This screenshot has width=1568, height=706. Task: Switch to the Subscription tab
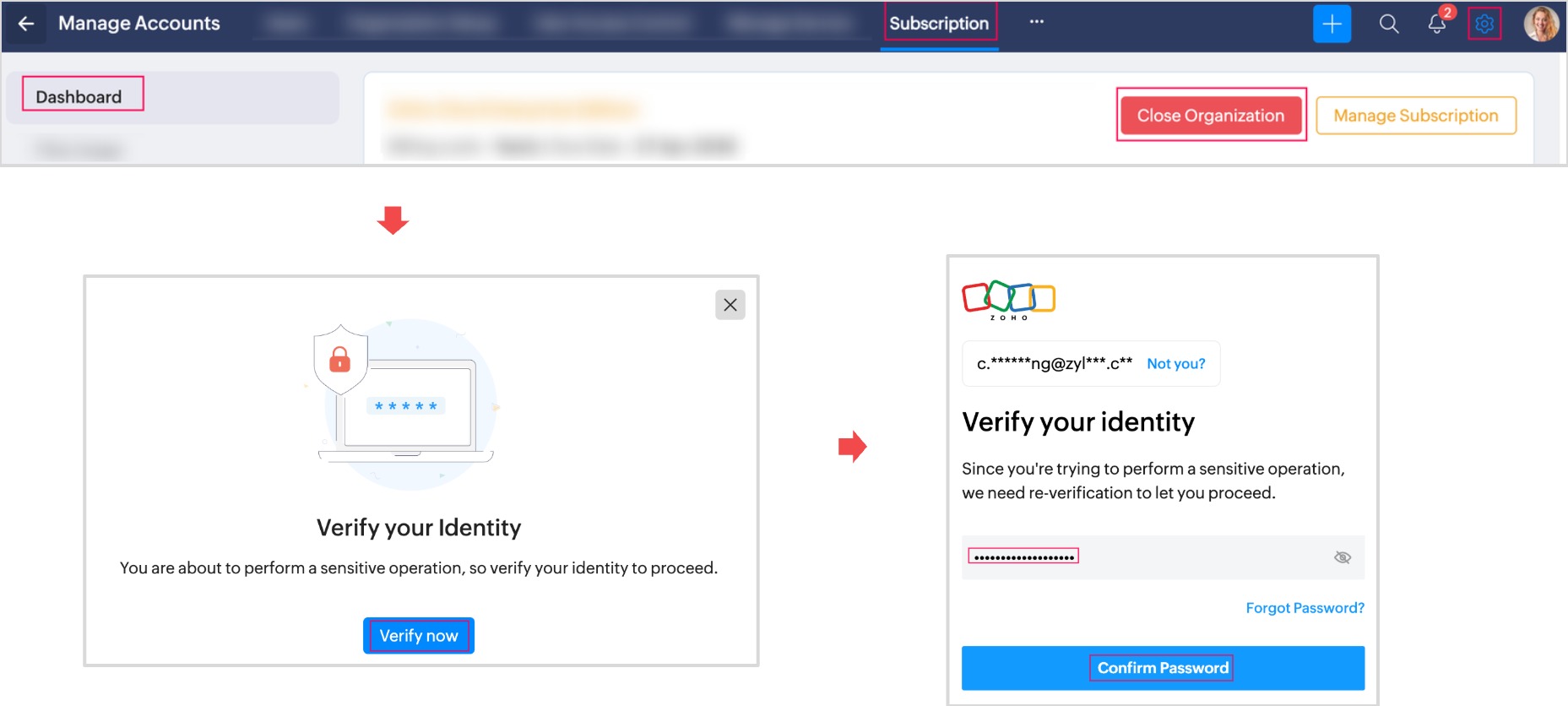click(x=939, y=24)
